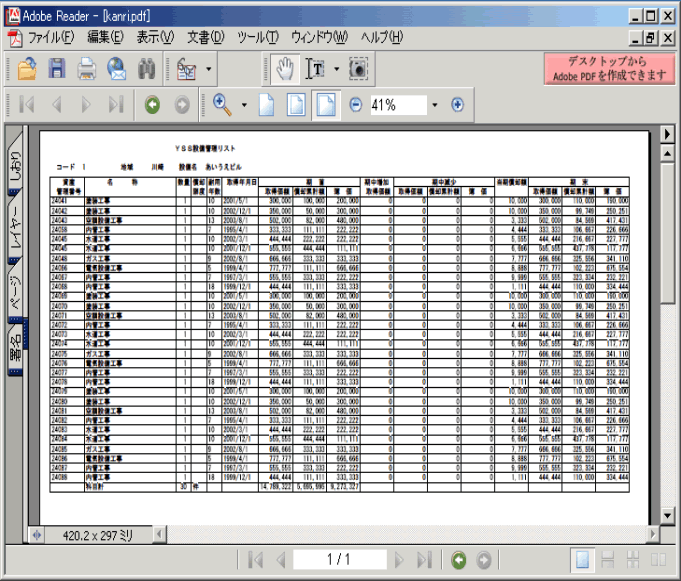
Task: Click grey Next View arrow in top toolbar
Action: point(182,105)
